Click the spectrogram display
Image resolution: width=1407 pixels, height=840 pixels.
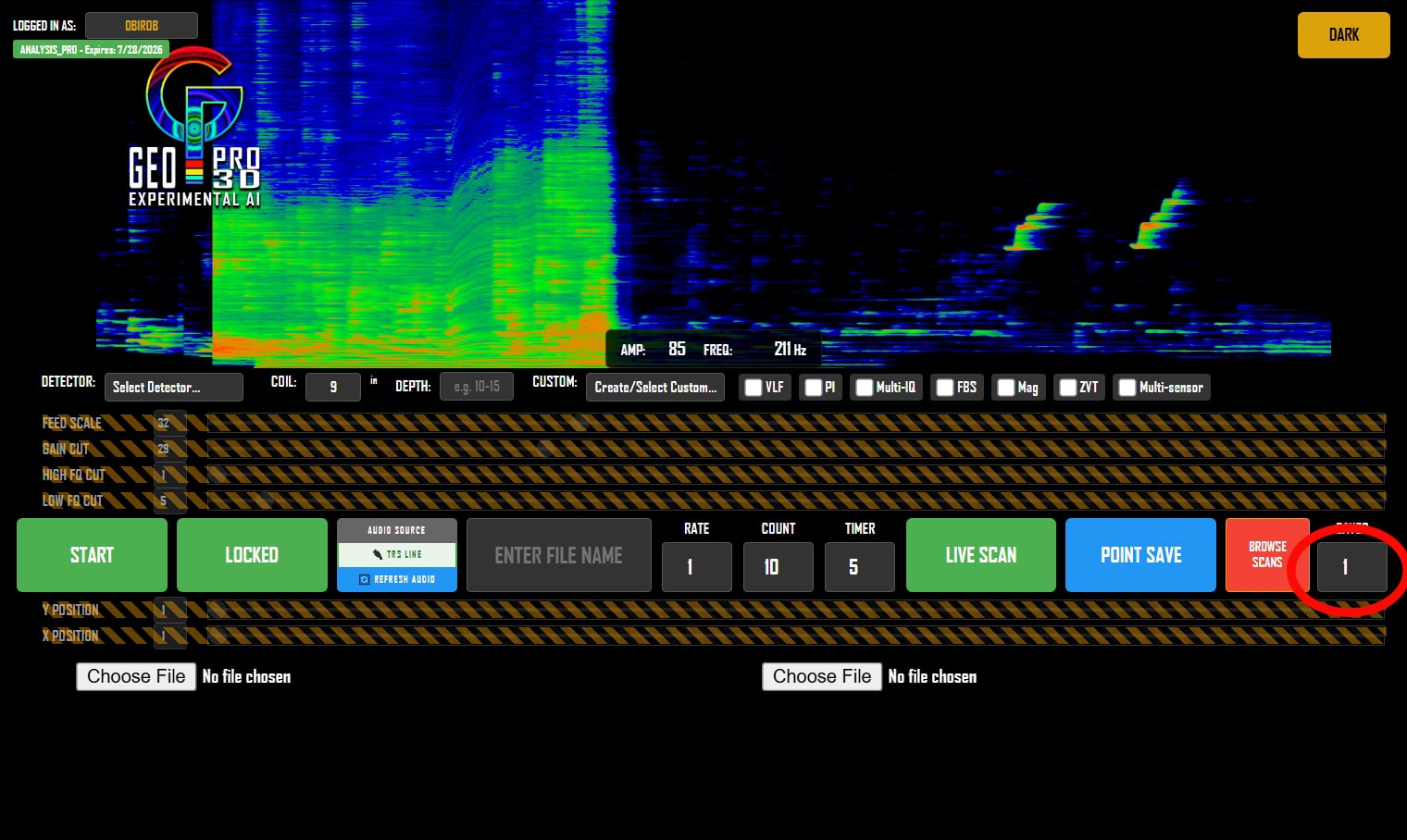(x=713, y=183)
